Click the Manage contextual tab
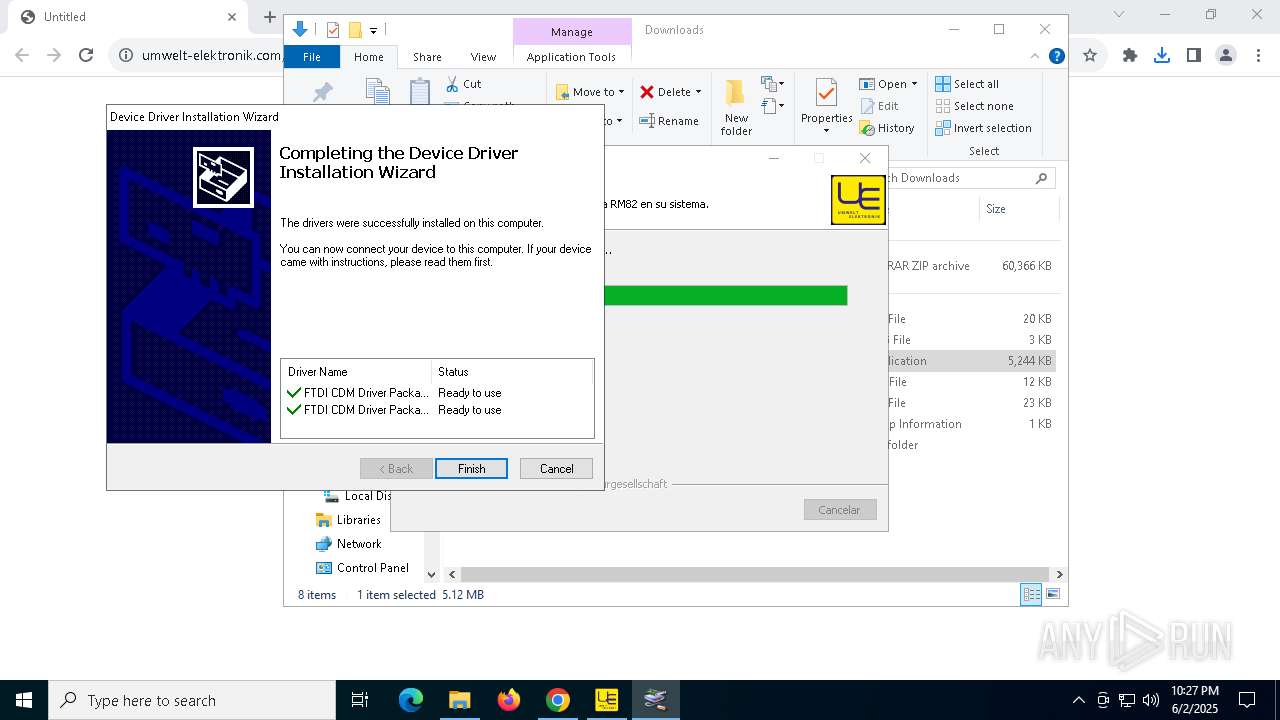Screen dimensions: 1280x720 tap(572, 32)
